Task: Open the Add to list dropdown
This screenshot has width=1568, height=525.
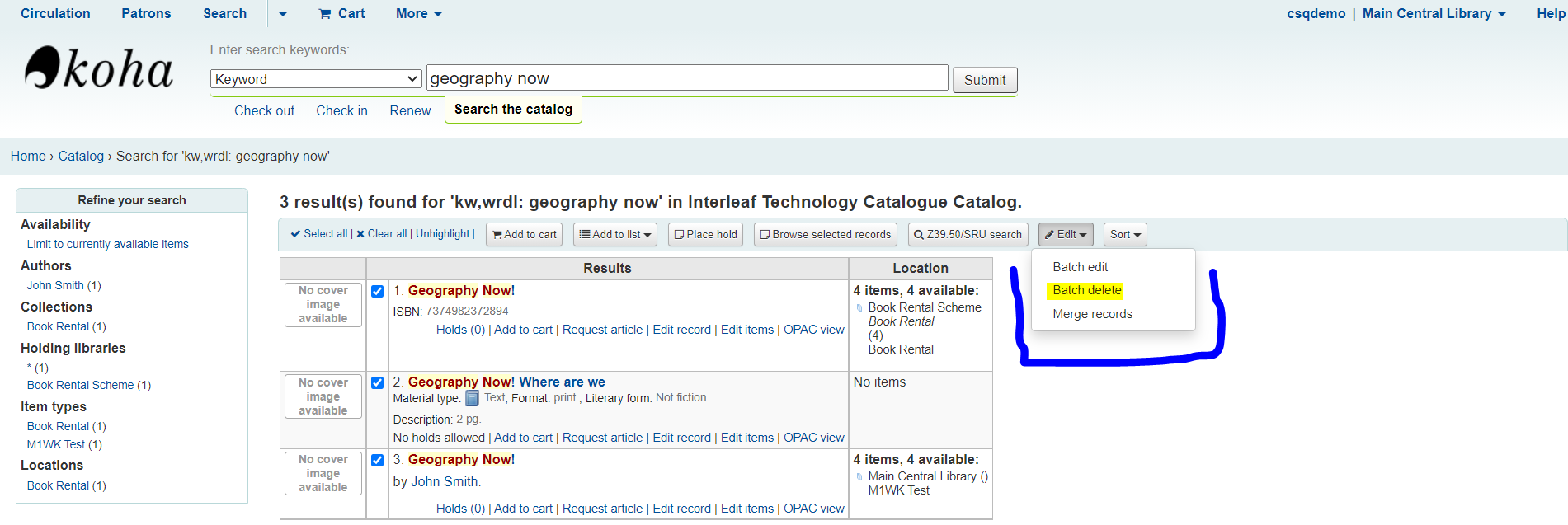Action: (x=615, y=234)
